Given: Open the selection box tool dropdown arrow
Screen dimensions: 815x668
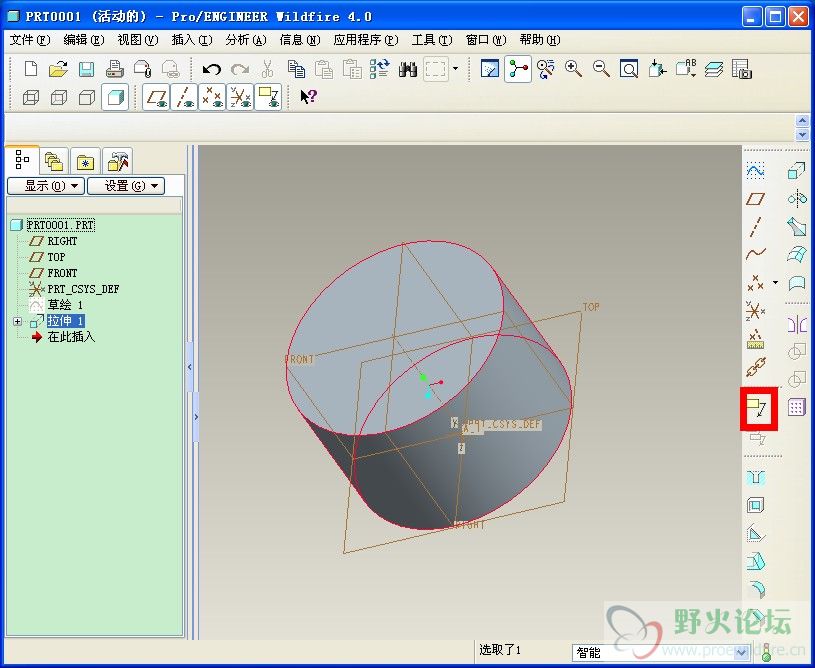Looking at the screenshot, I should click(455, 69).
